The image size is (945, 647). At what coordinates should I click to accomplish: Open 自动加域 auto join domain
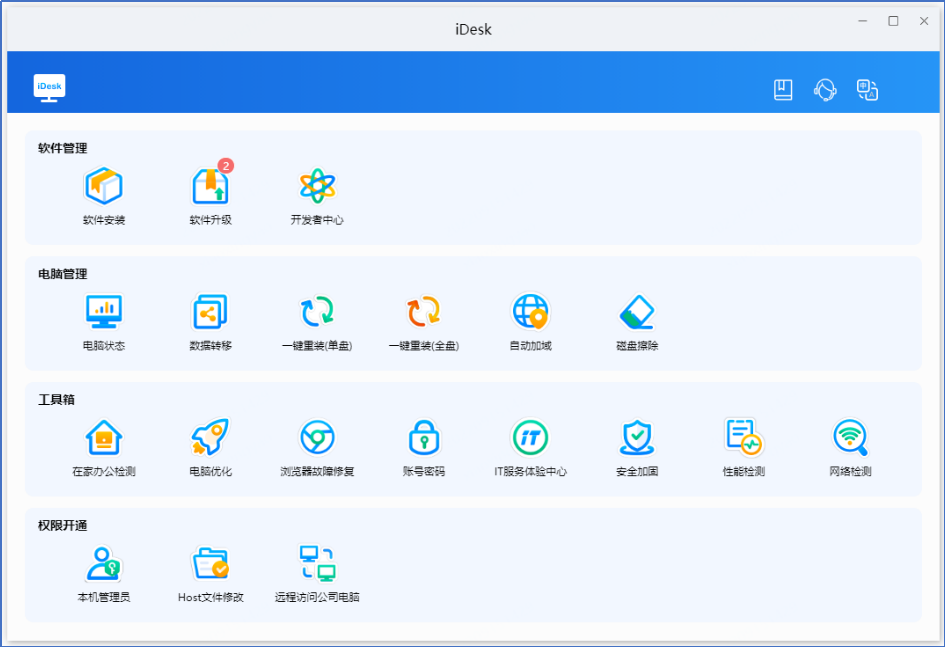click(x=530, y=311)
